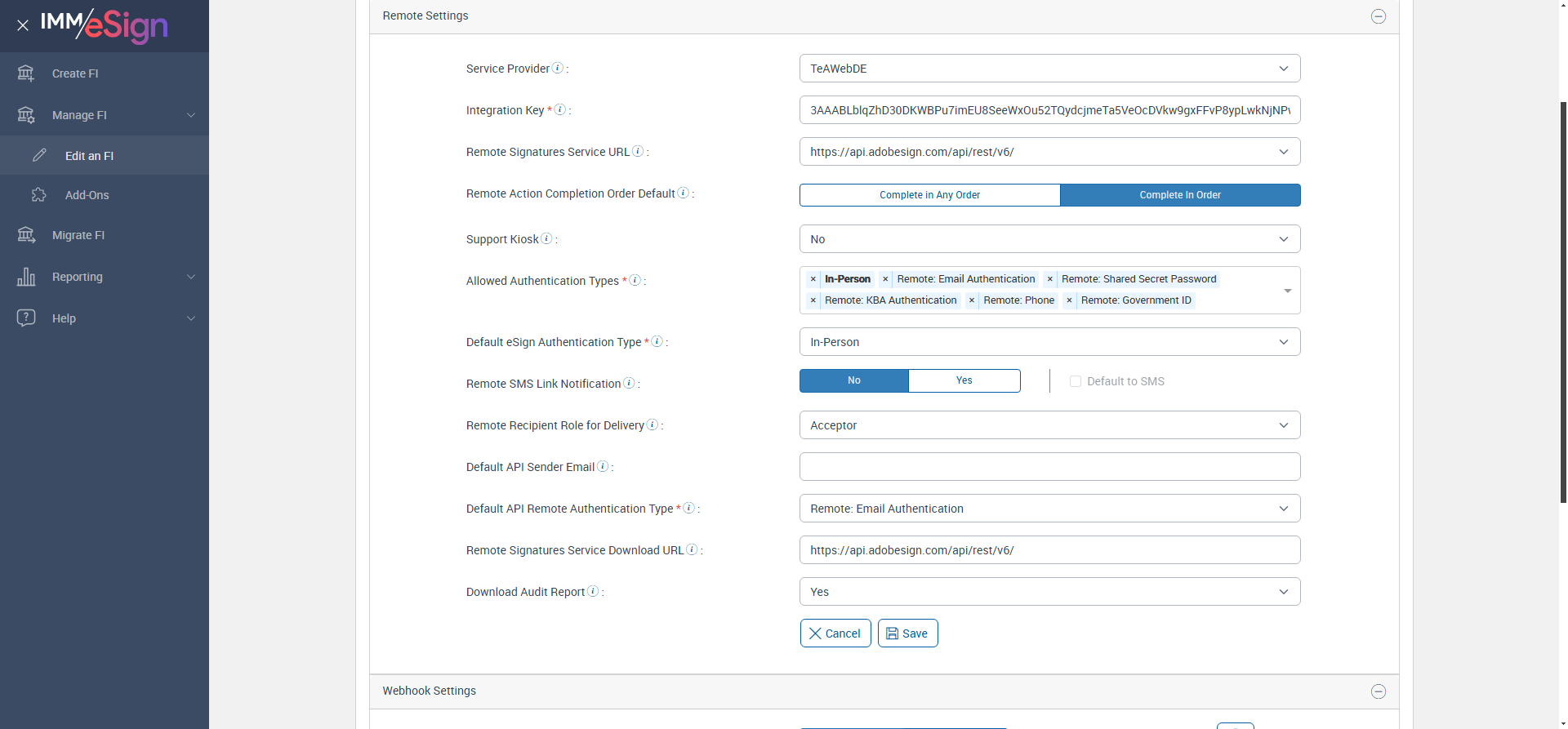This screenshot has height=729, width=1568.
Task: Open the Migrate FI menu item
Action: coord(78,235)
